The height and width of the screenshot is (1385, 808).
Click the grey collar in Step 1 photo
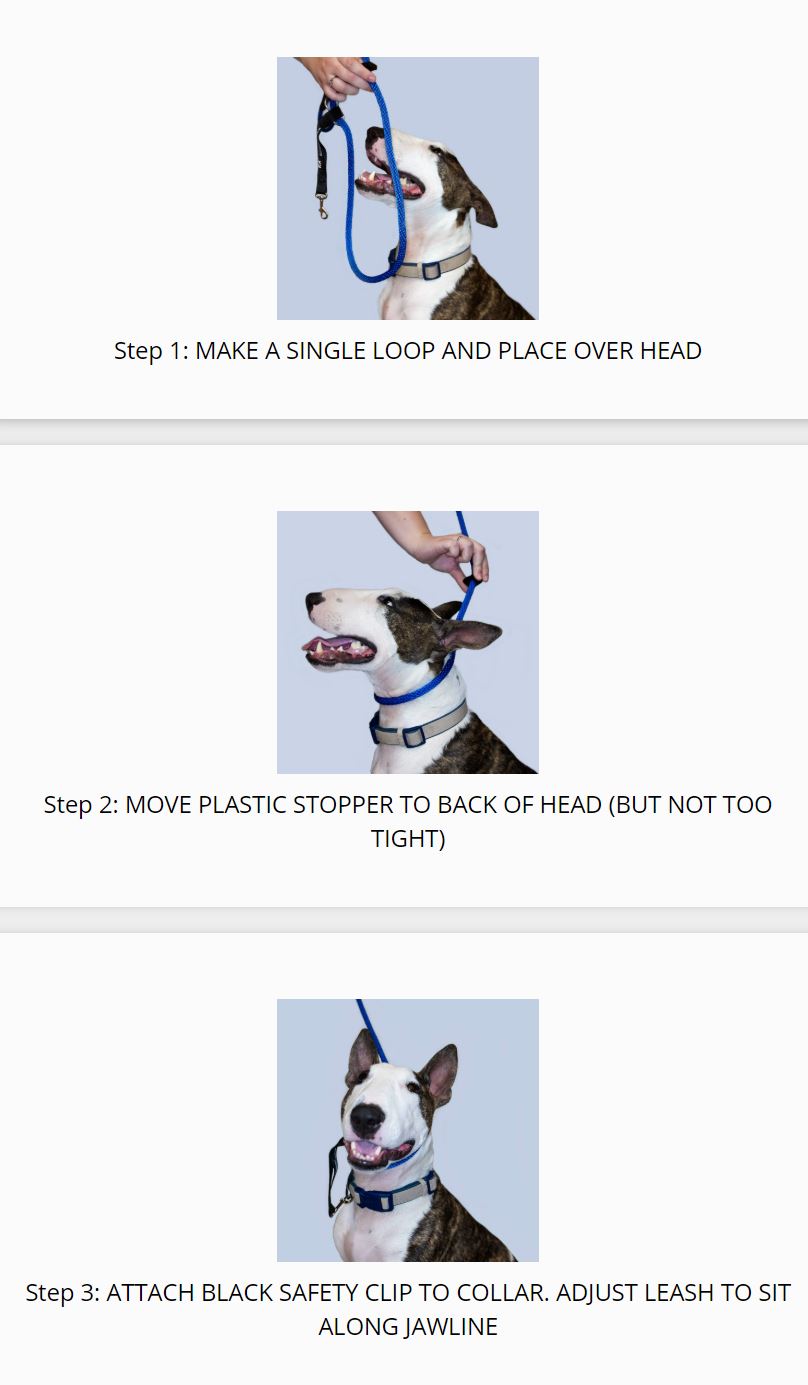click(431, 267)
